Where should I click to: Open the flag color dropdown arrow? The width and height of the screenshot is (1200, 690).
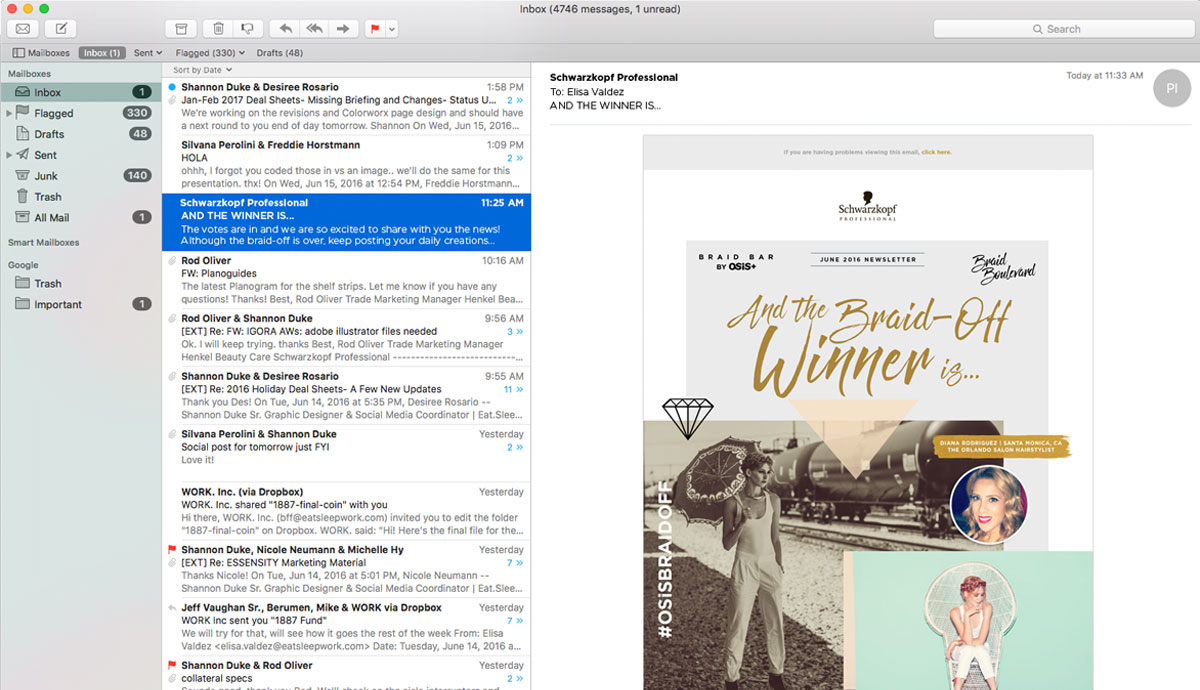tap(392, 29)
